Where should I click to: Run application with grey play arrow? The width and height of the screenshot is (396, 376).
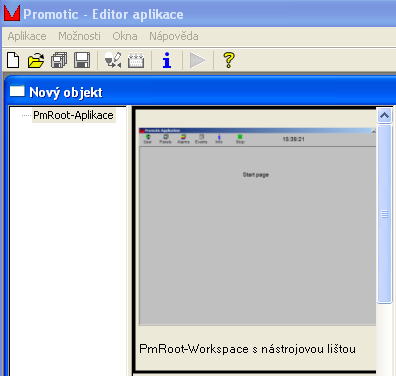(198, 60)
